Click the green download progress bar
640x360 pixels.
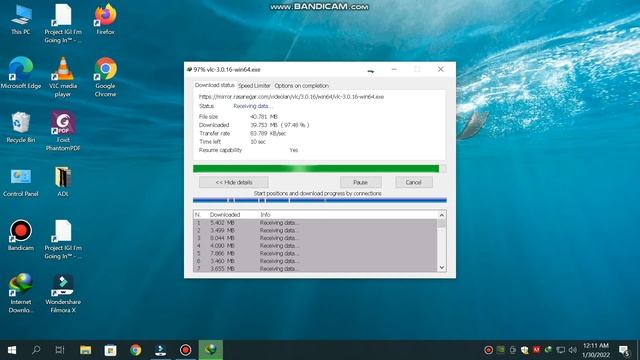click(320, 169)
